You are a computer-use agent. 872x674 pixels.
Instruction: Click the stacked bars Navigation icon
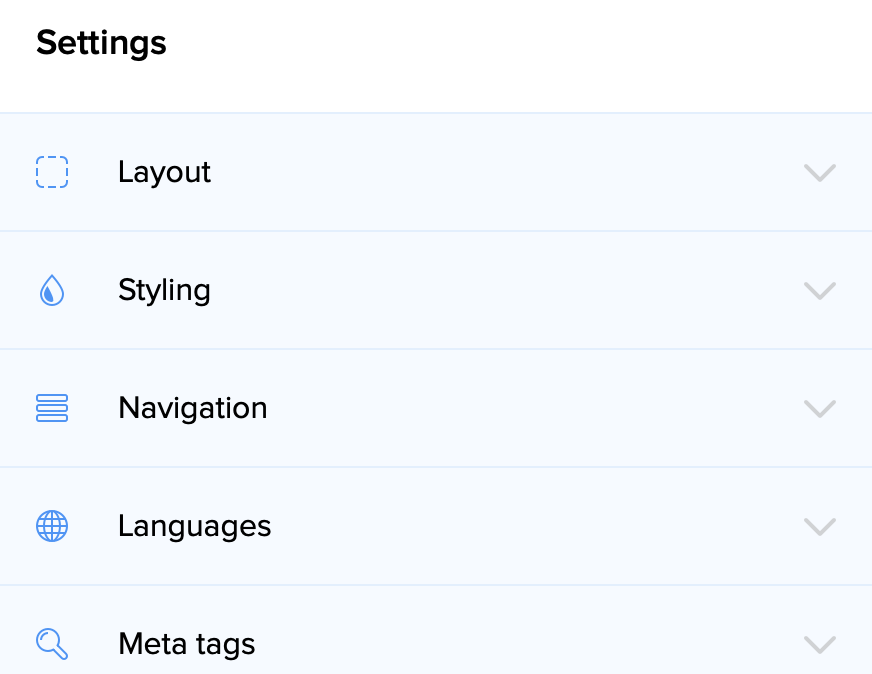[x=52, y=408]
